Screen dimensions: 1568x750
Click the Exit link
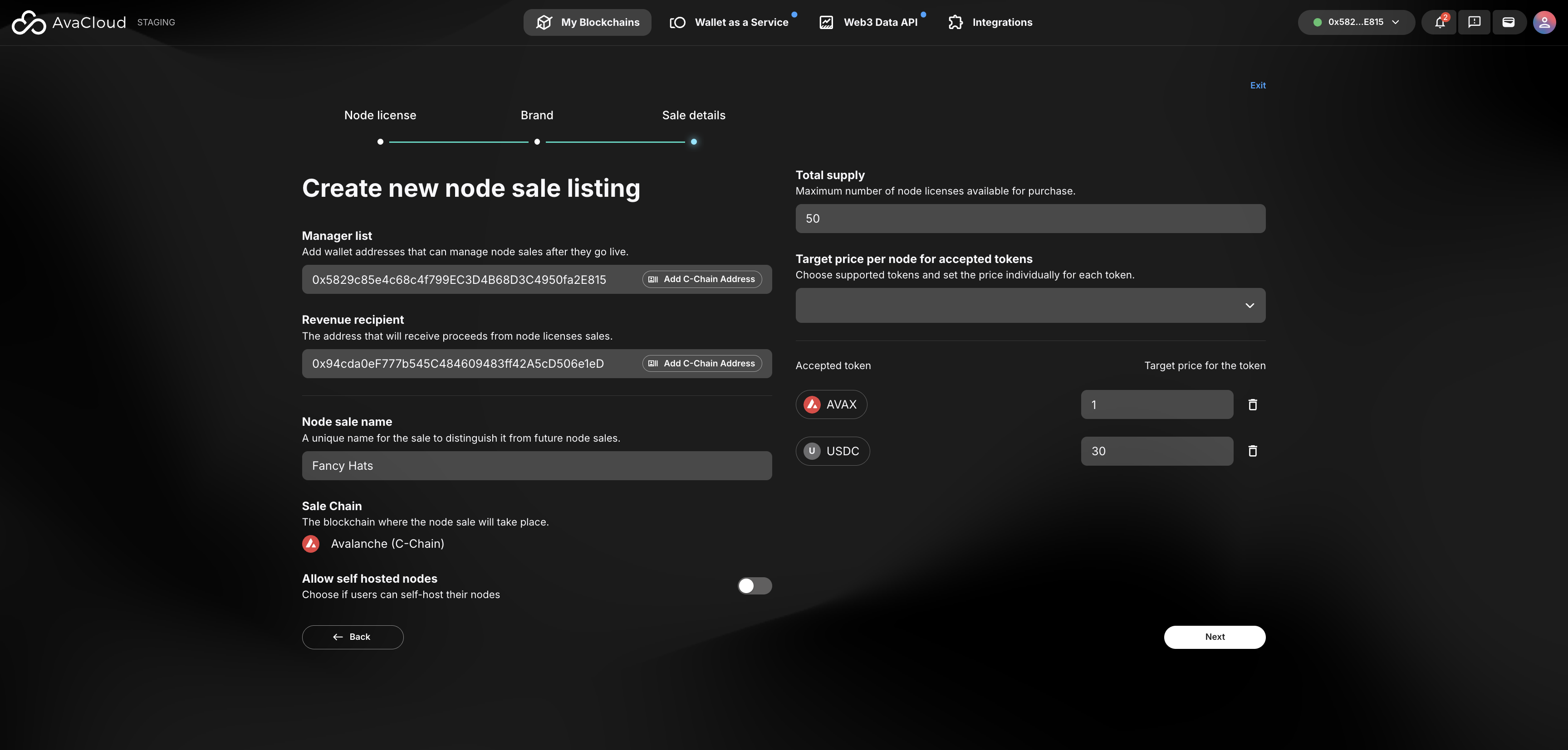point(1258,86)
